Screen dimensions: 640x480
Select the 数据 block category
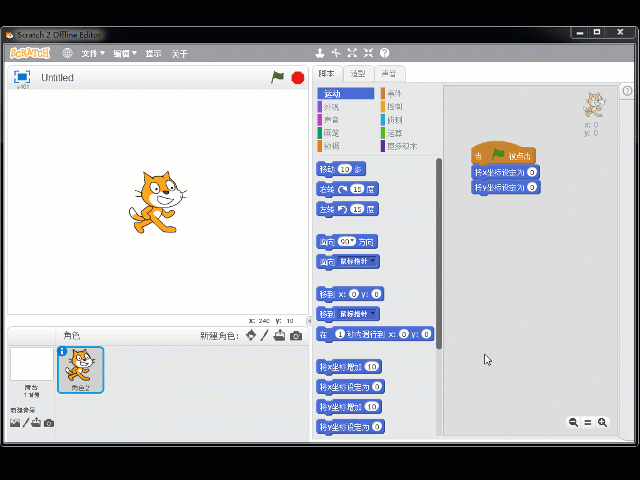331,146
